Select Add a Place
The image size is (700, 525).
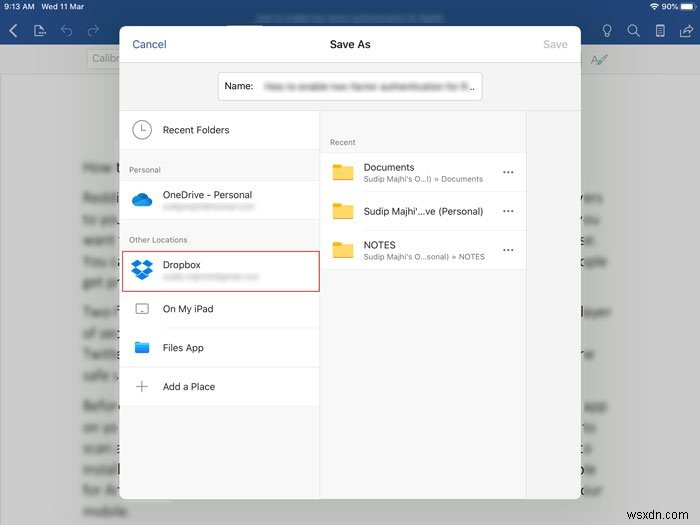coord(220,386)
